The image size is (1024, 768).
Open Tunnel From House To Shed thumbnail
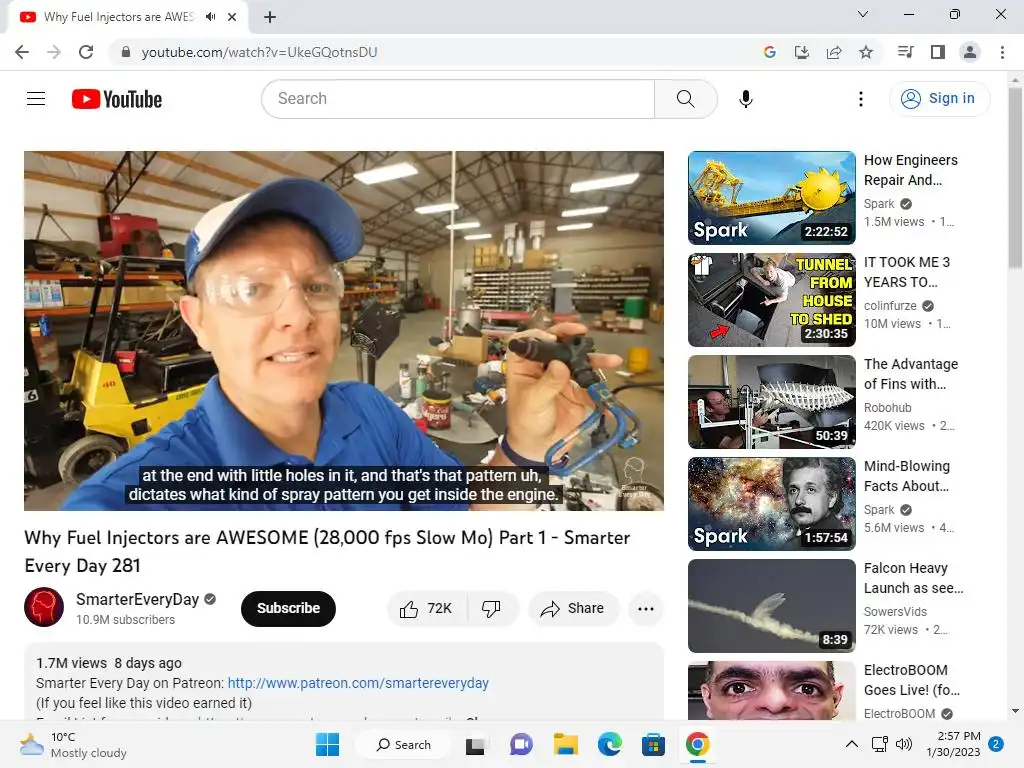pos(771,300)
